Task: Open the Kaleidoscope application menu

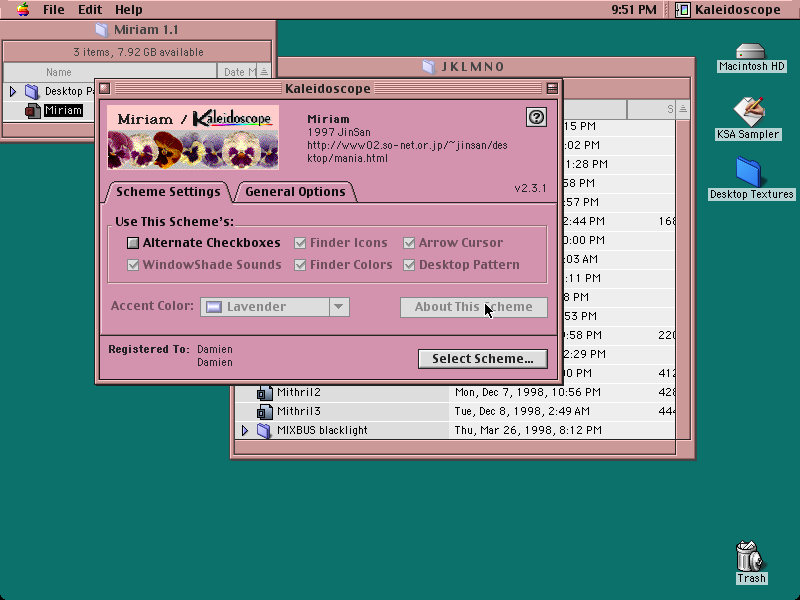Action: (729, 9)
